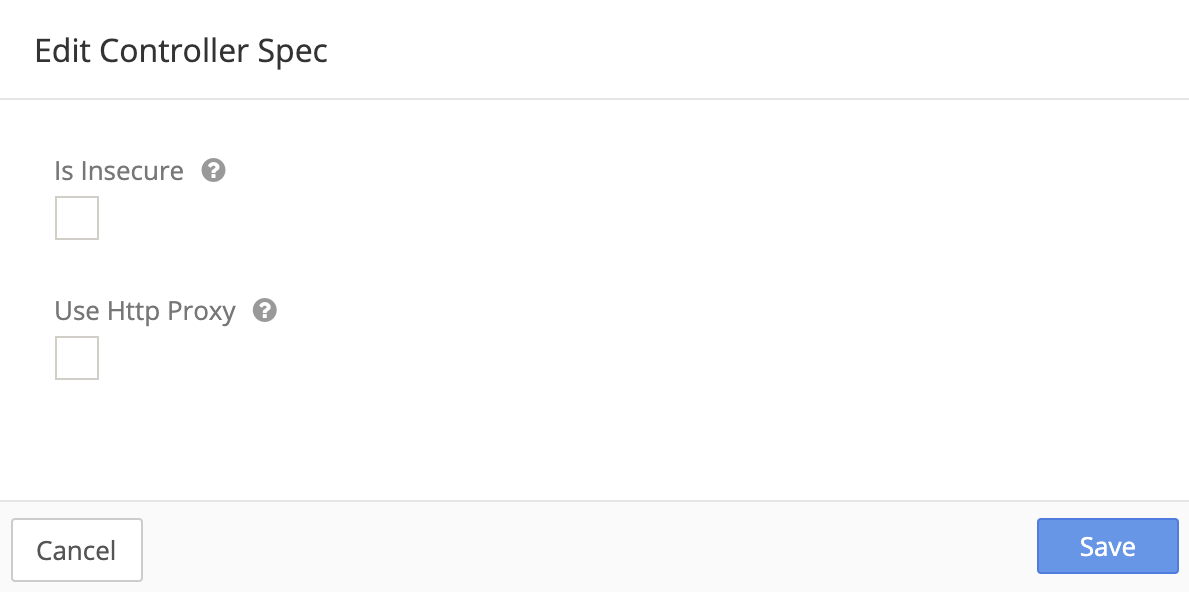Dismiss the dialog using Cancel
The height and width of the screenshot is (592, 1189).
(77, 550)
